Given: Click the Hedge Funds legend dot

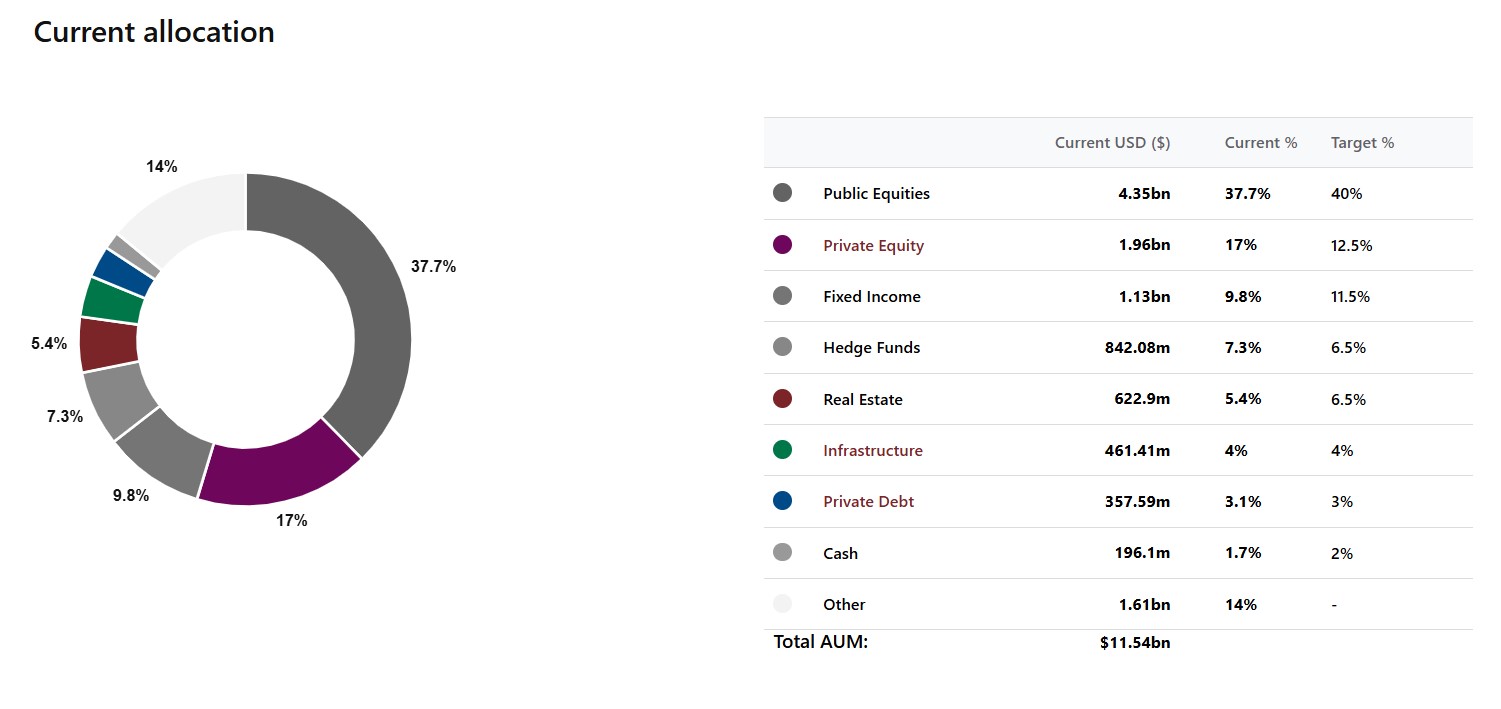Looking at the screenshot, I should click(782, 347).
